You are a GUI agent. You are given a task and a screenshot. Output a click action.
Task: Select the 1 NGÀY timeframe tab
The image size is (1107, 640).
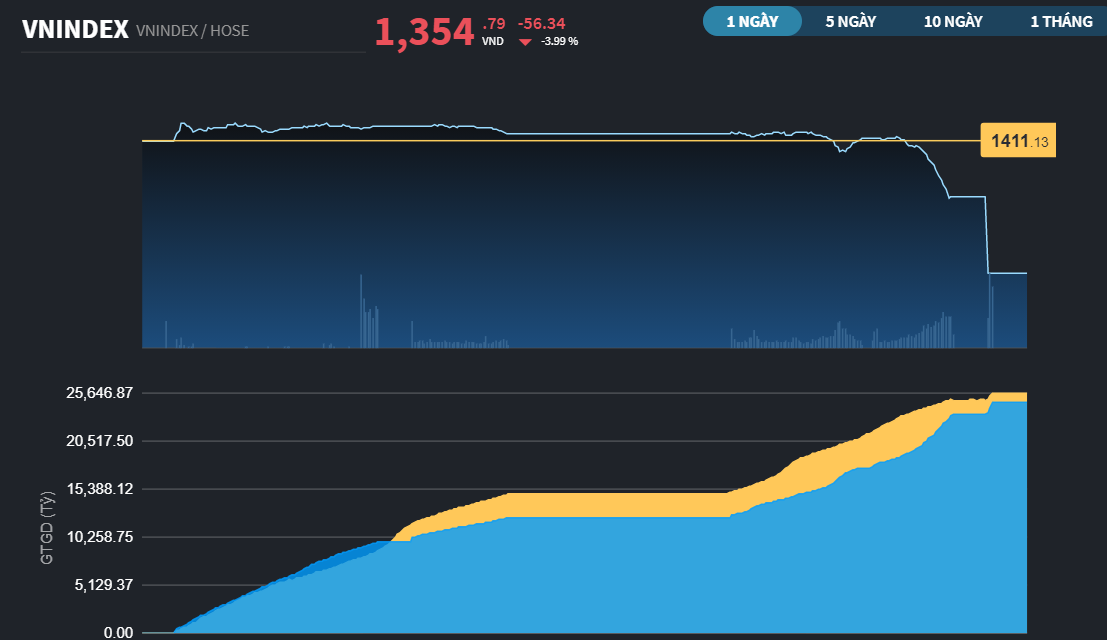tap(753, 21)
